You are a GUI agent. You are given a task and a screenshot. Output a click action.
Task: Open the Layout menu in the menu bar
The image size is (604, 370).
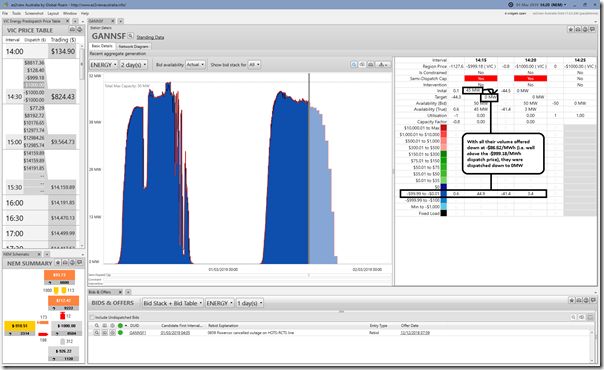[x=53, y=13]
